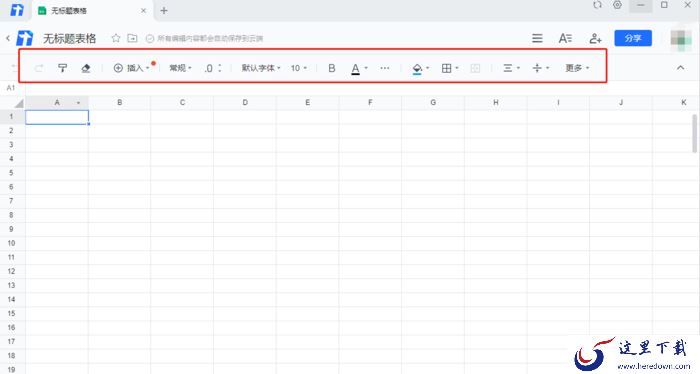Open the font color dropdown arrow
The image size is (700, 374).
366,68
